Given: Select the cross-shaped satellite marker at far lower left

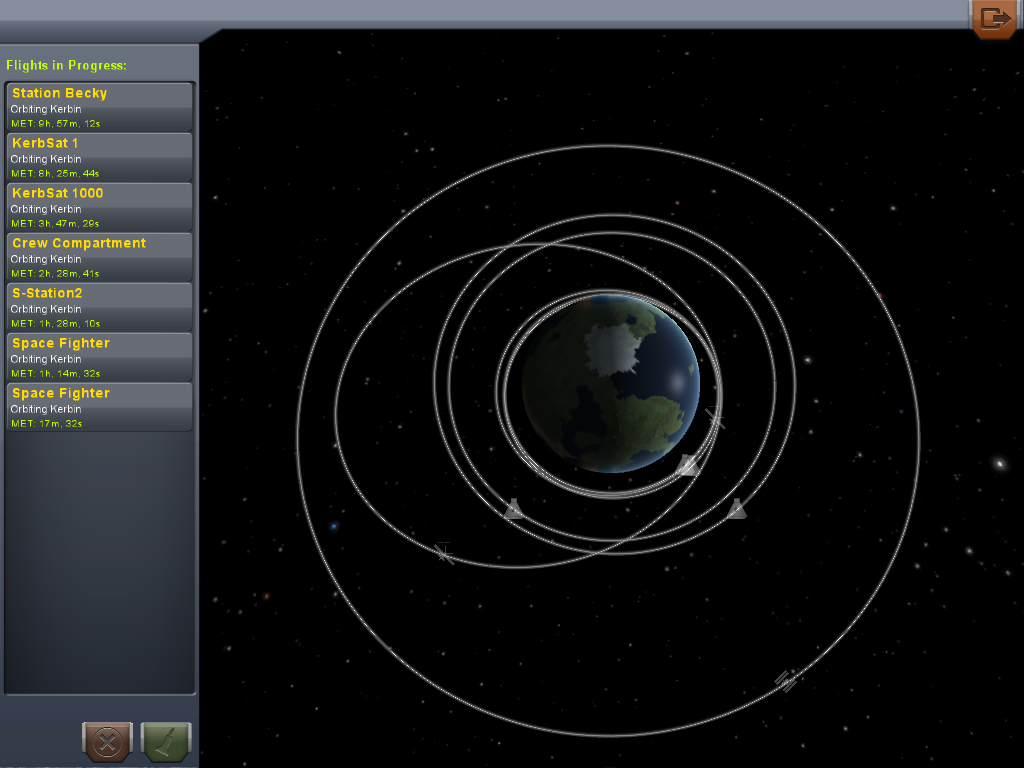Looking at the screenshot, I should click(444, 553).
